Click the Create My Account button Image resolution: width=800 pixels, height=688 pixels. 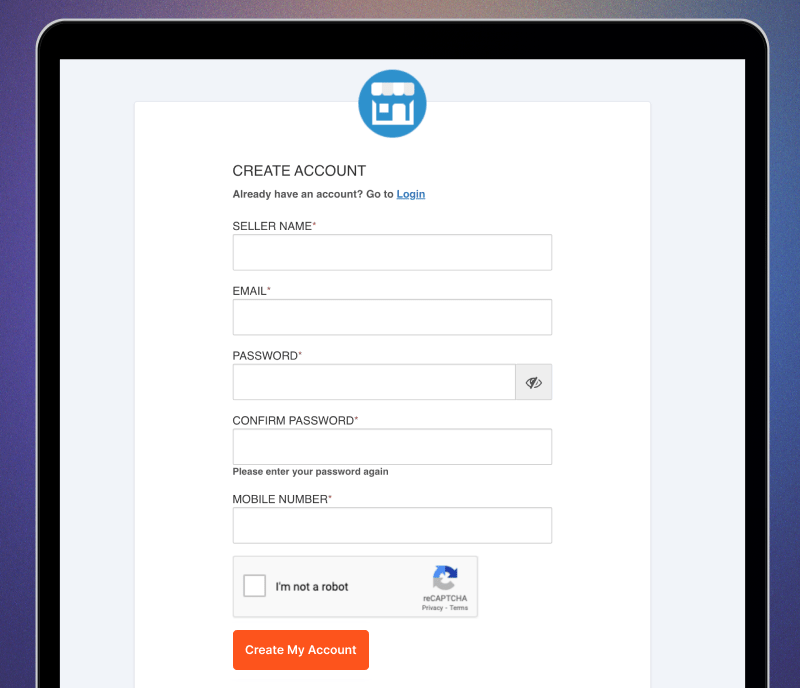pos(300,650)
